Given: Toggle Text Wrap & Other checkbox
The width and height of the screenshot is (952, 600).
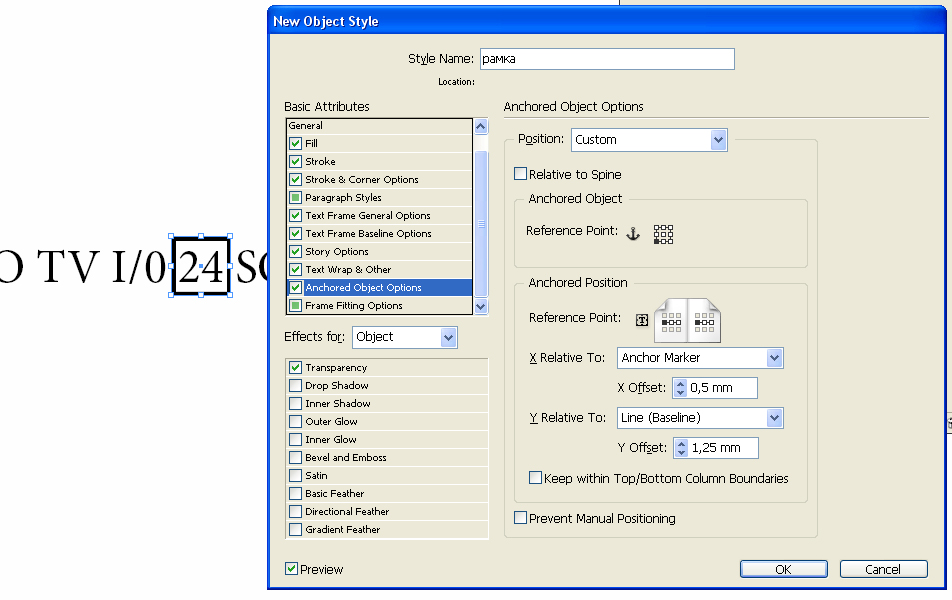Looking at the screenshot, I should (296, 269).
